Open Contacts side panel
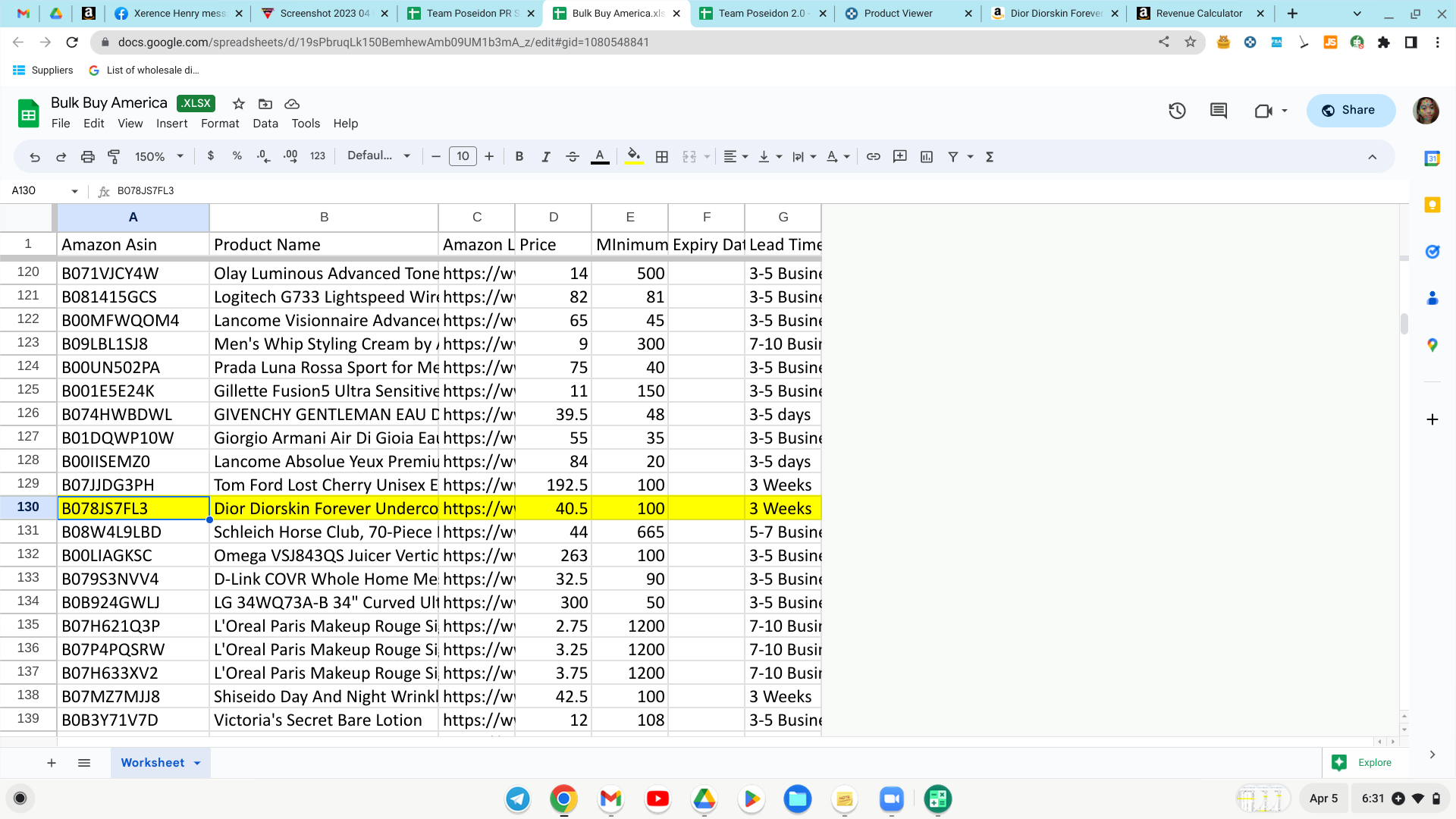This screenshot has width=1456, height=819. point(1432,298)
